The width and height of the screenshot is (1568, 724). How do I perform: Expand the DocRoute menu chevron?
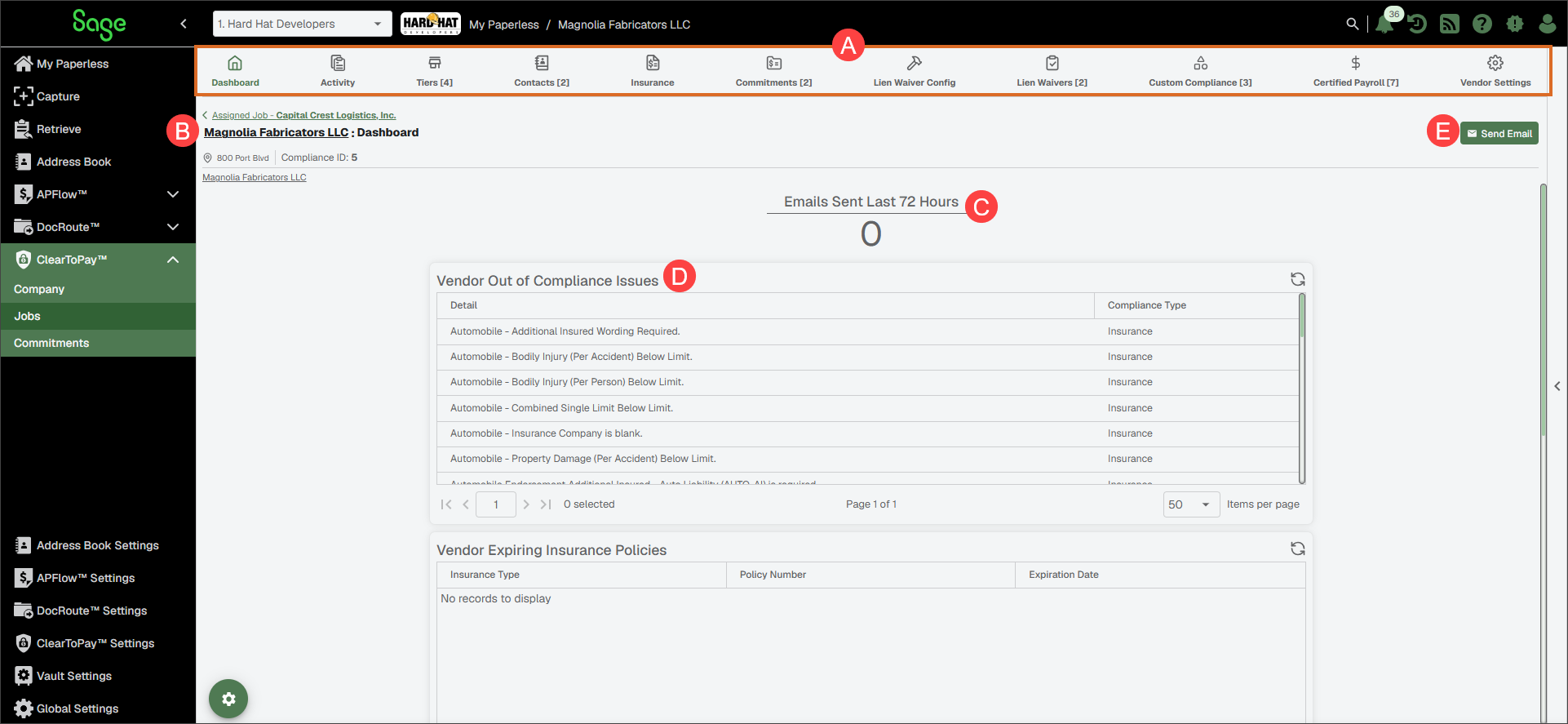point(173,227)
